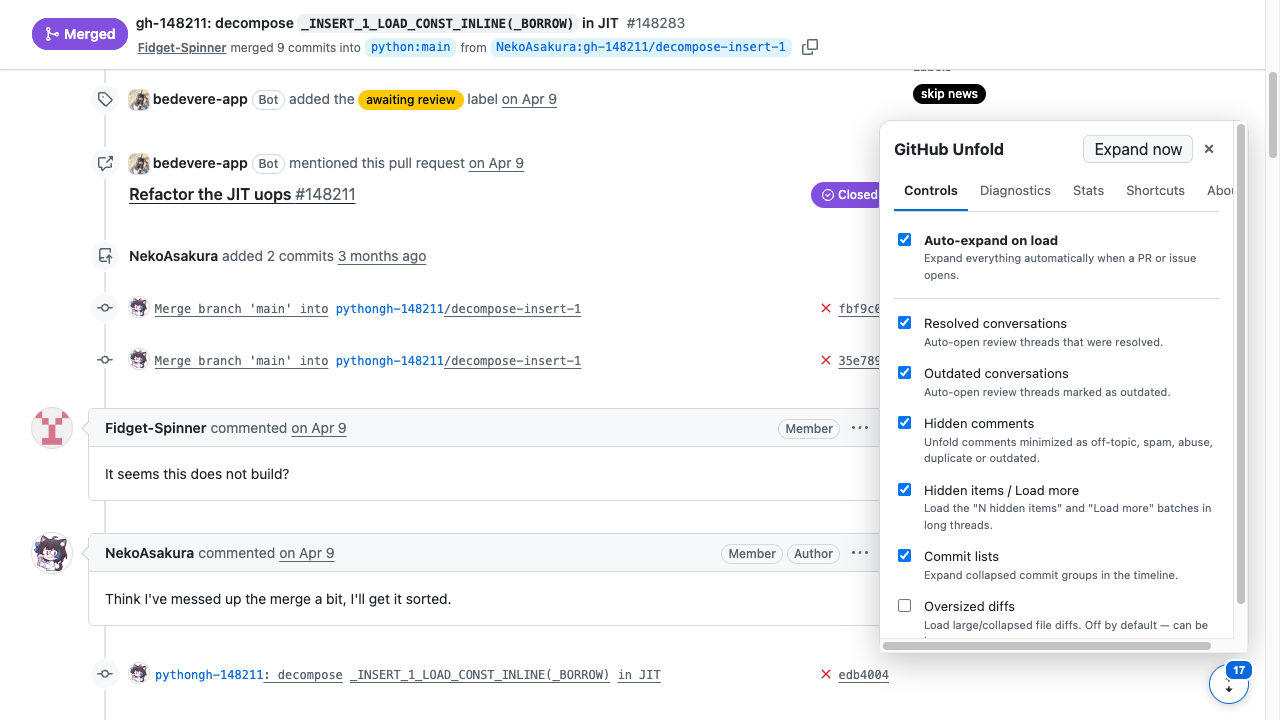Open the Stats tab
The height and width of the screenshot is (720, 1280).
[1088, 190]
